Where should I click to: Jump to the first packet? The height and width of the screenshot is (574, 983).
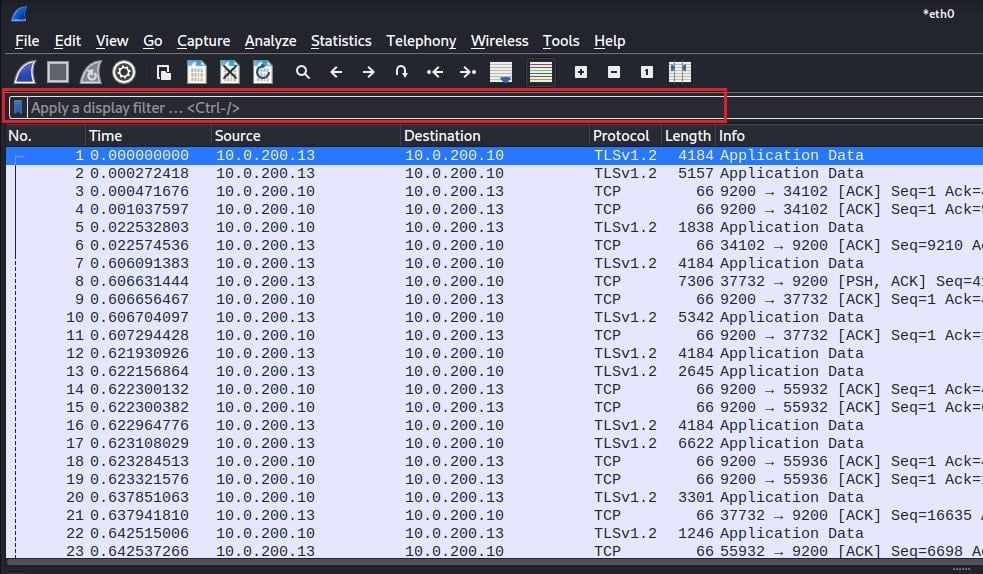tap(434, 72)
